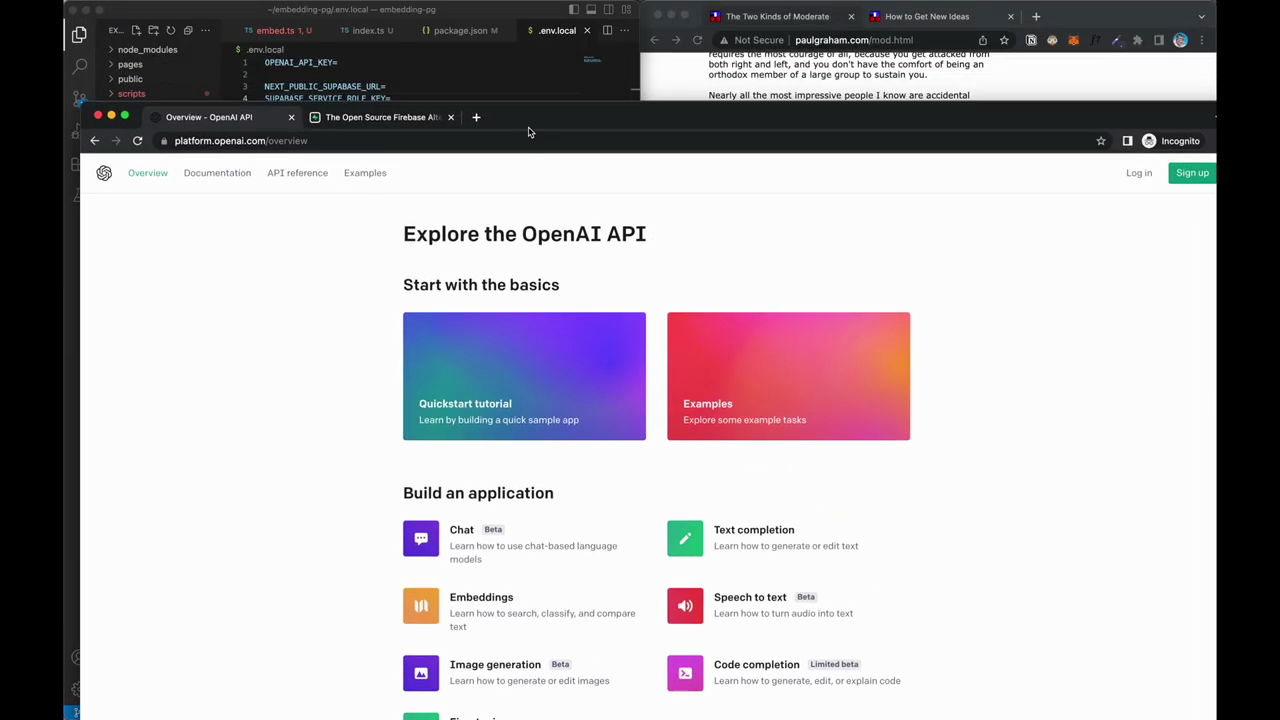Open the Code completion terminal icon
Screen dimensions: 1280x720
click(x=685, y=673)
